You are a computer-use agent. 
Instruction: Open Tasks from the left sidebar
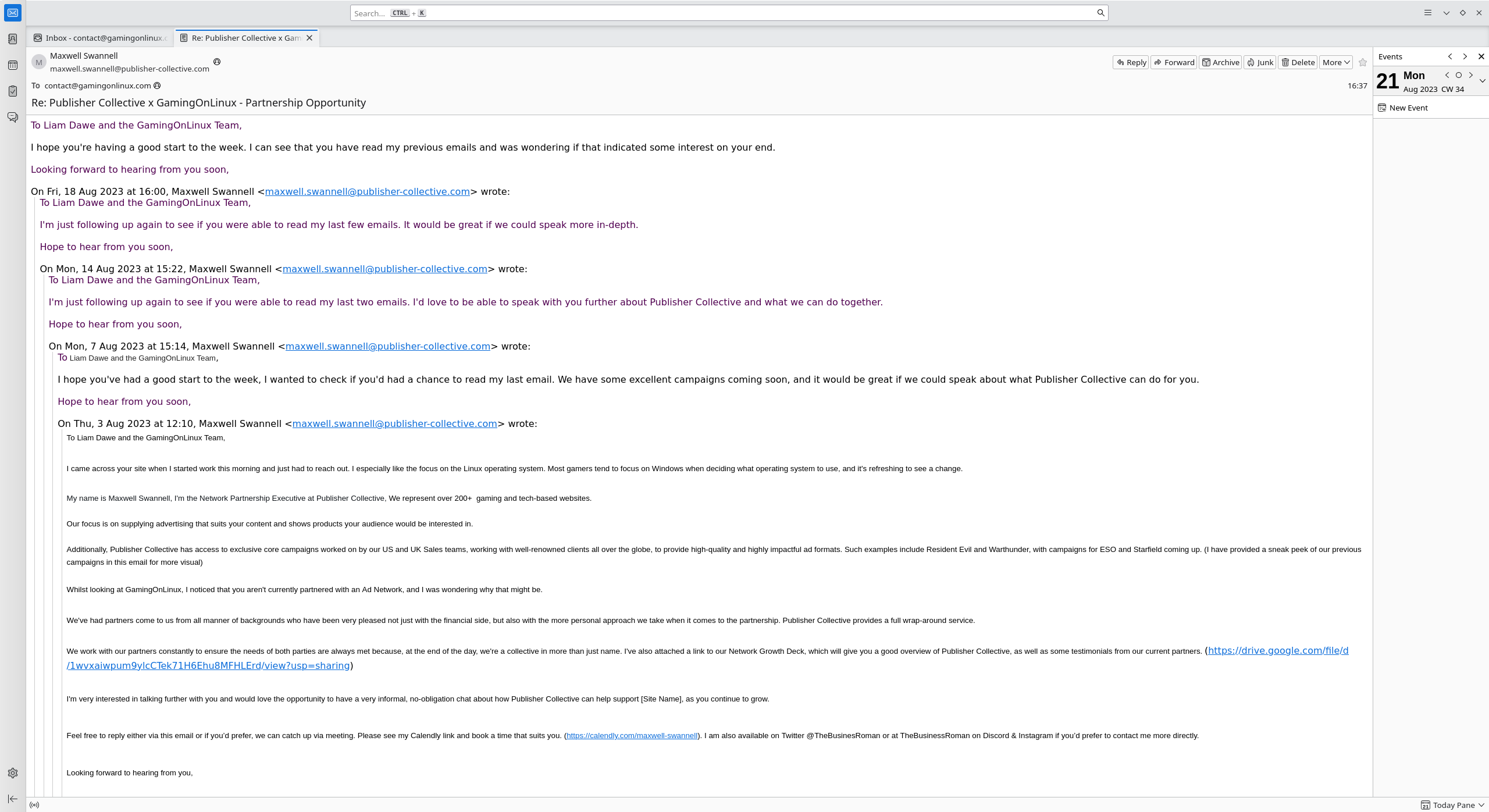point(13,91)
